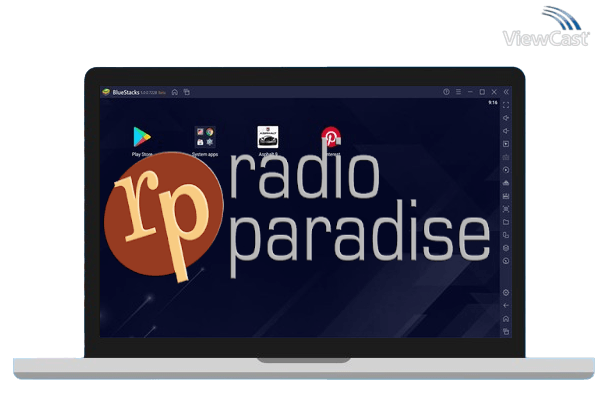Image resolution: width=602 pixels, height=414 pixels.
Task: Open the dimmed game controls keyboard icon
Action: 506,157
